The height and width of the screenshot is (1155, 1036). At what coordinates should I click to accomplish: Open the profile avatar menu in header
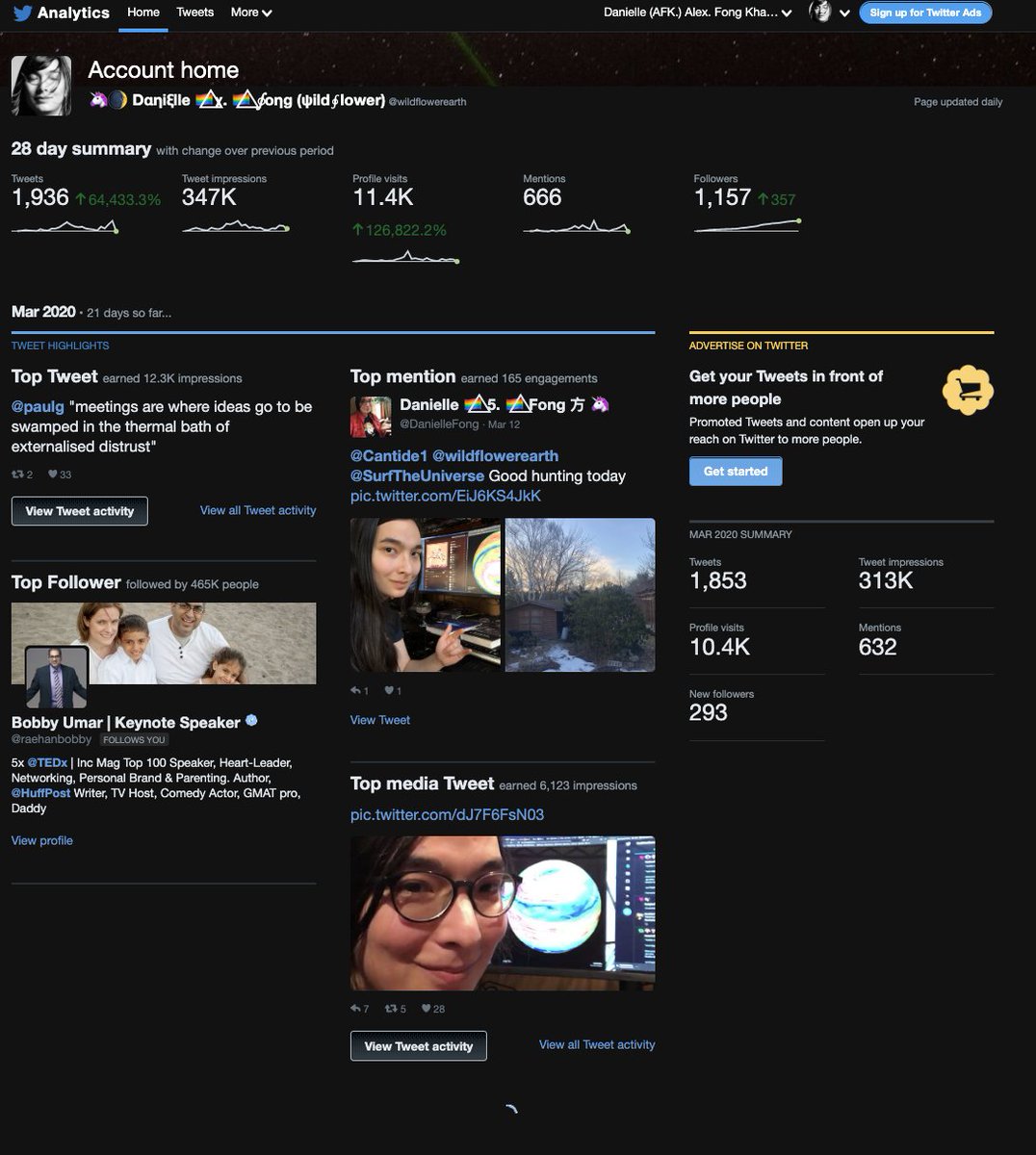pos(830,13)
